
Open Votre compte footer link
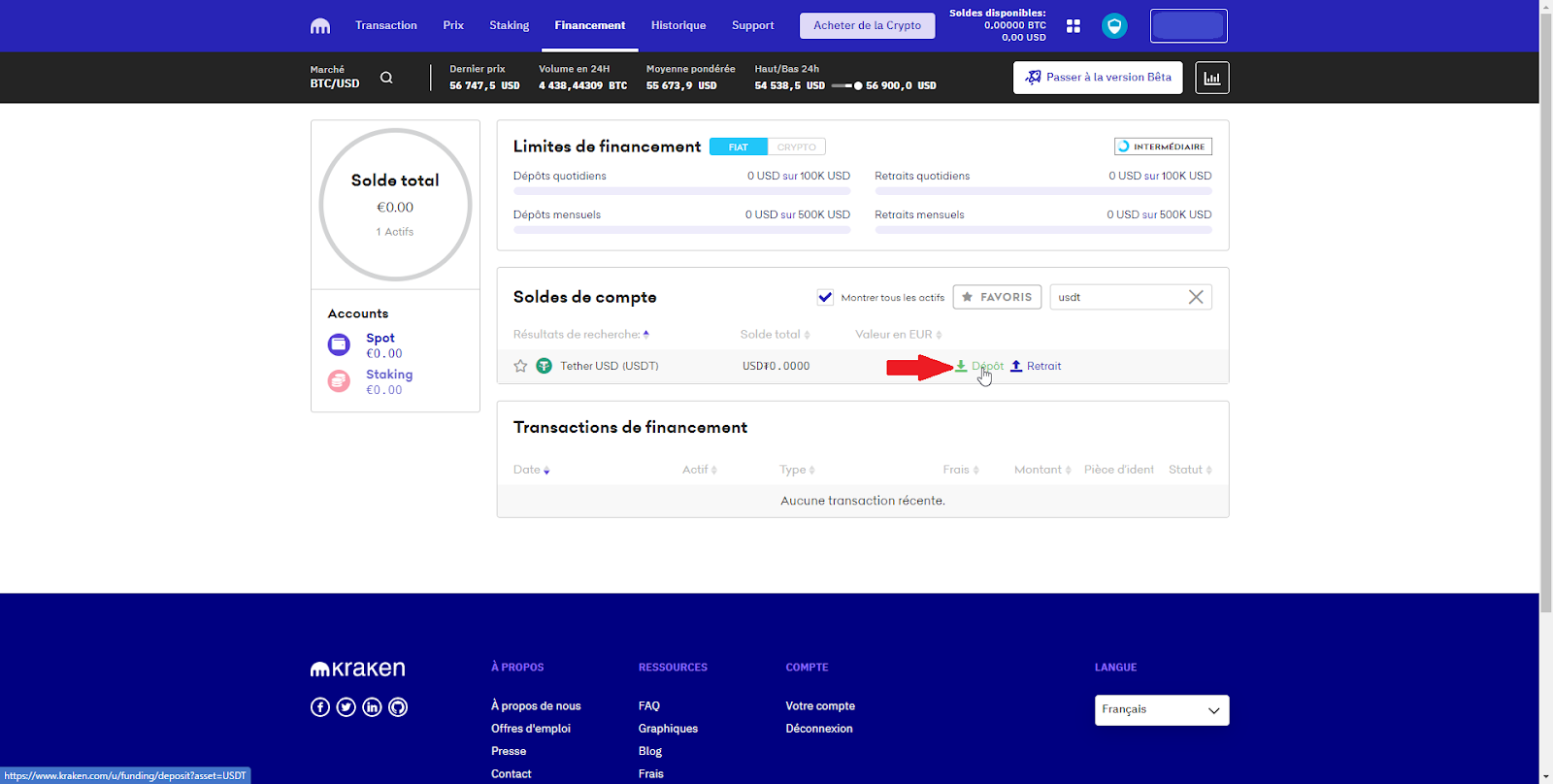(x=820, y=706)
